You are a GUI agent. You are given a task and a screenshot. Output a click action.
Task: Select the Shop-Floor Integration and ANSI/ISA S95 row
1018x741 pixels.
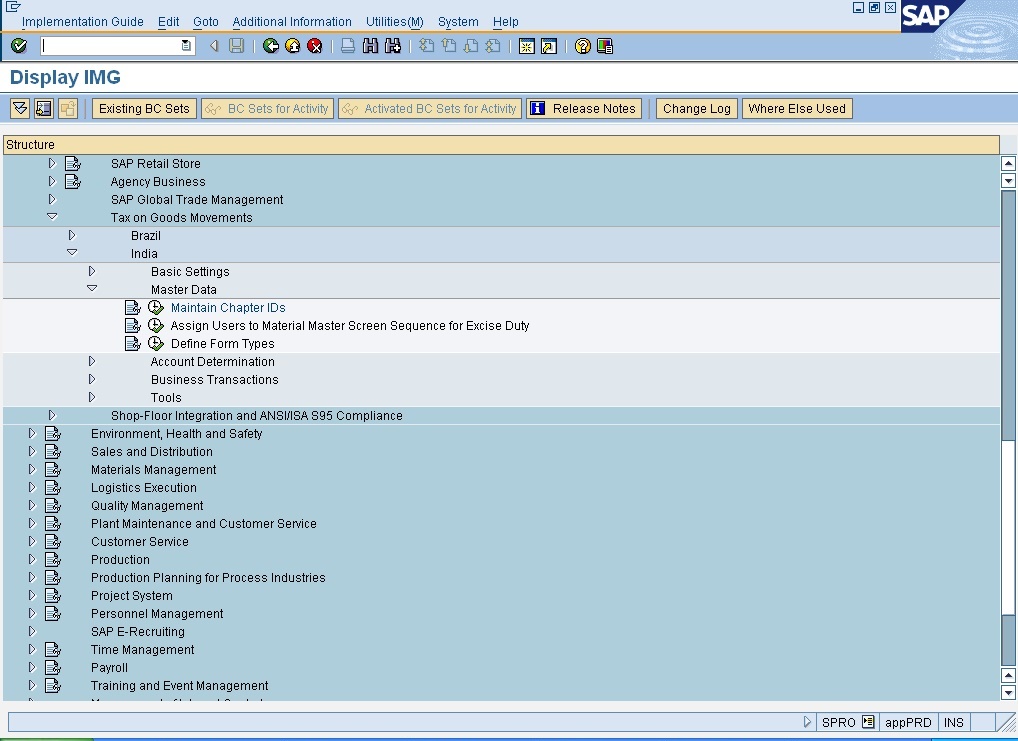[501, 416]
